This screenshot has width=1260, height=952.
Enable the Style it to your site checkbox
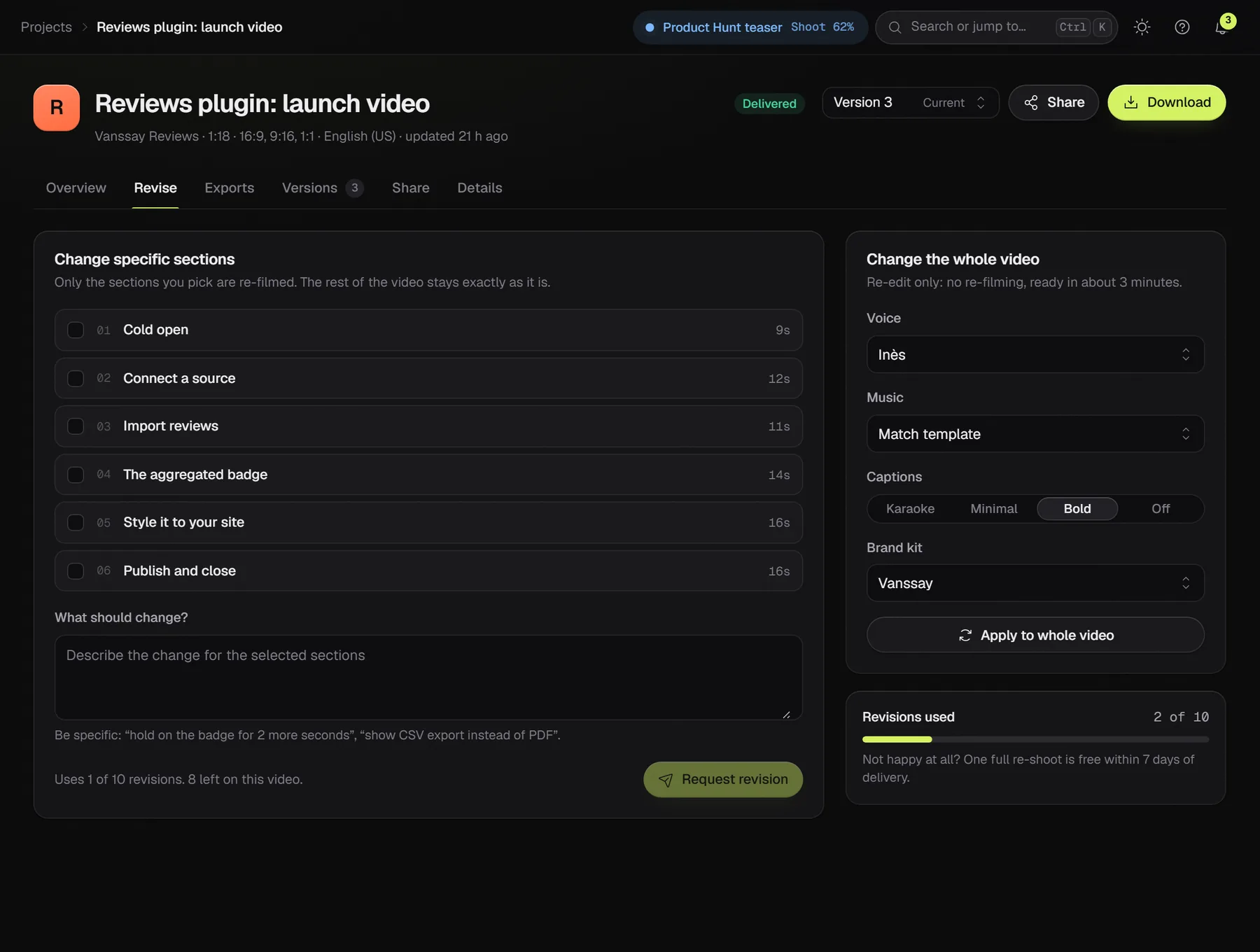tap(76, 522)
